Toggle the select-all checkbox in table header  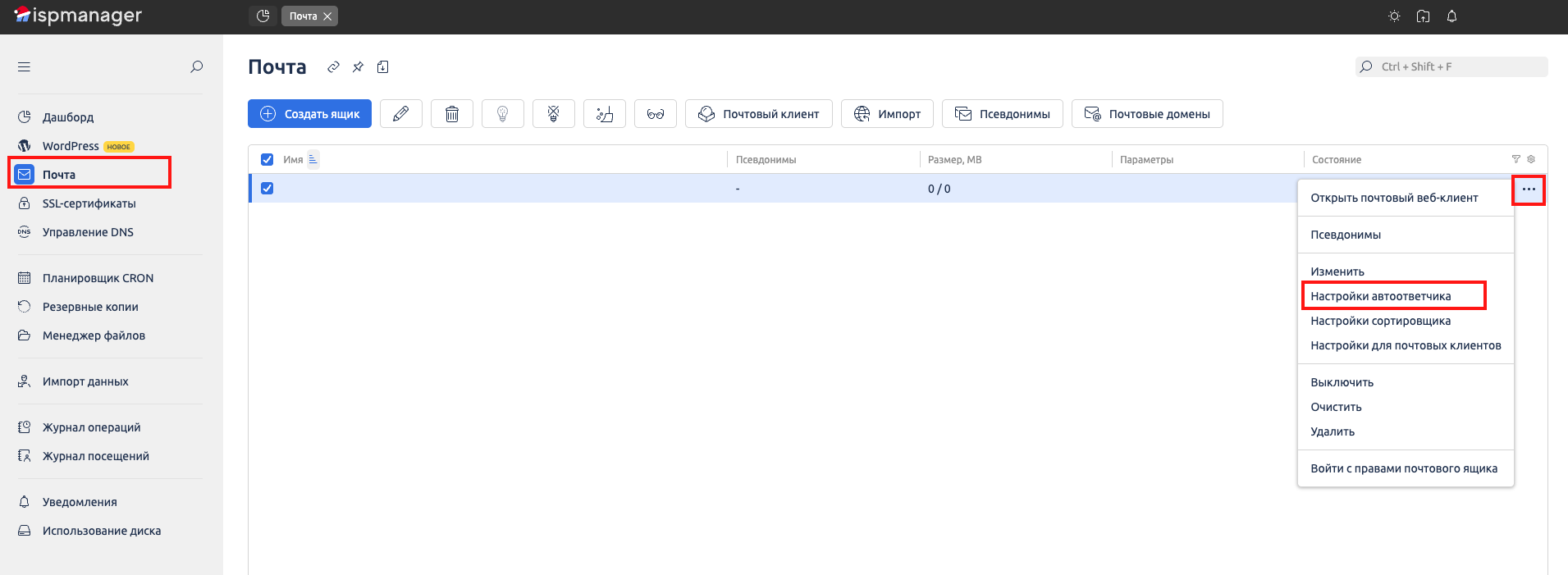(267, 160)
